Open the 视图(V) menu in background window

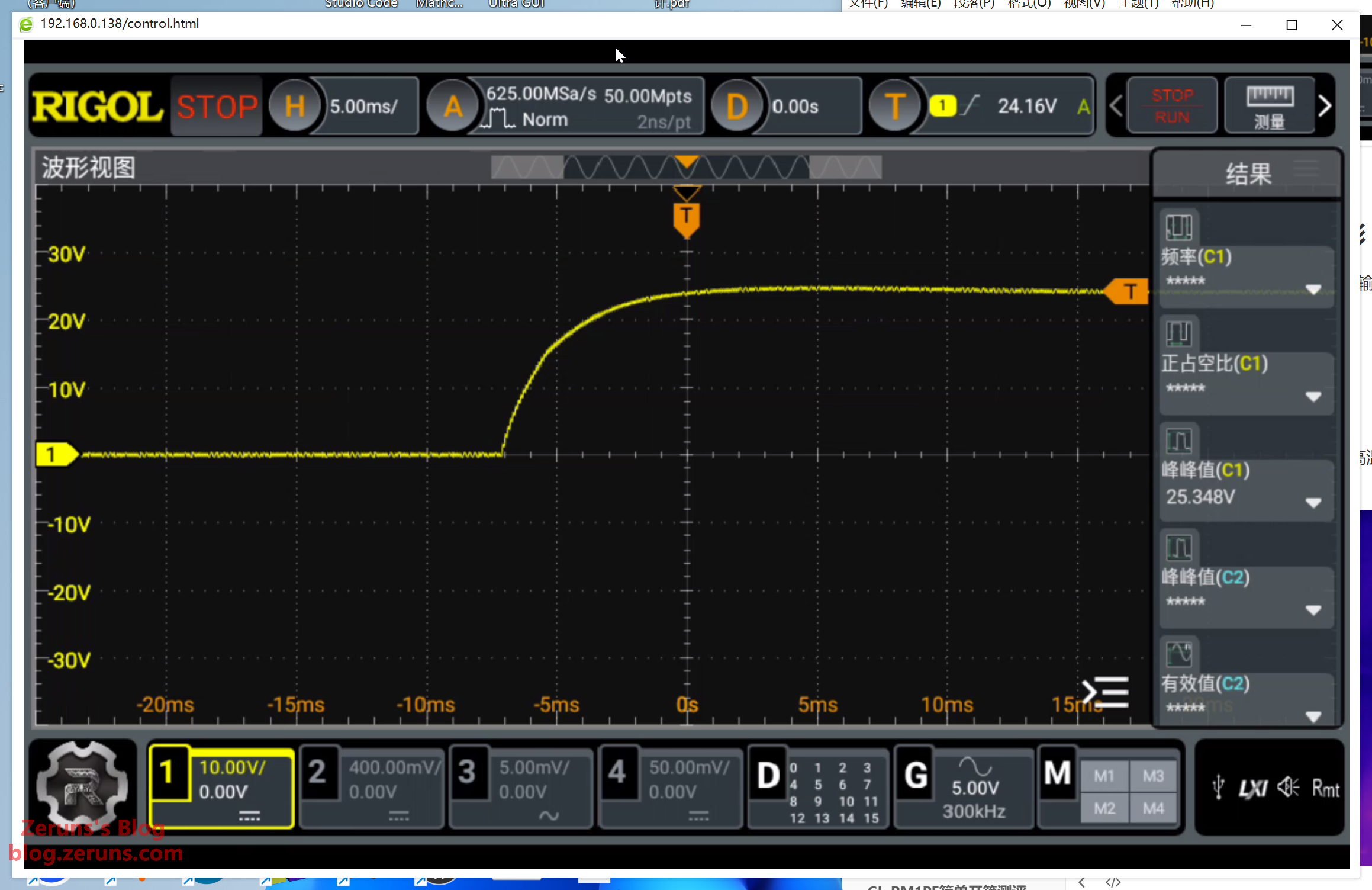point(1084,4)
